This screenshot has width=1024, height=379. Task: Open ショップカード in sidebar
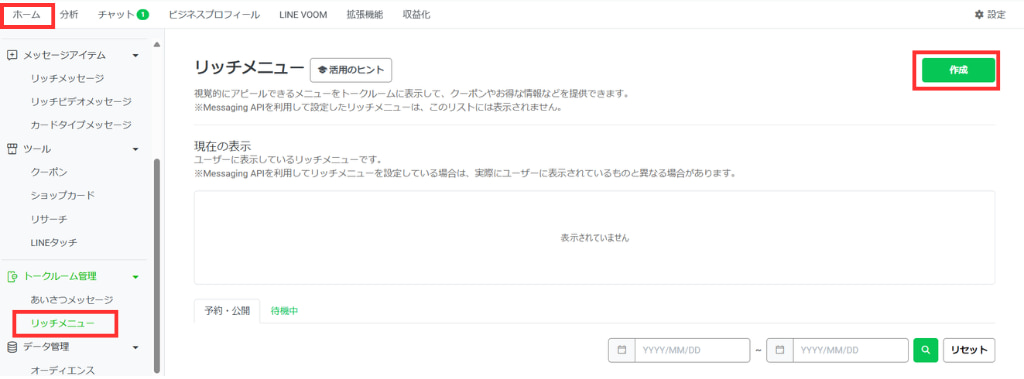click(63, 195)
